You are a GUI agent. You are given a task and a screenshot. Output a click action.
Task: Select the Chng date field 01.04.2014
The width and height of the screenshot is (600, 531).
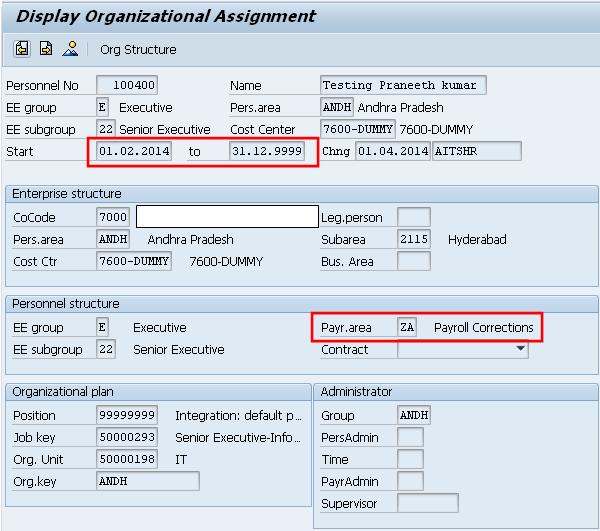tap(393, 151)
